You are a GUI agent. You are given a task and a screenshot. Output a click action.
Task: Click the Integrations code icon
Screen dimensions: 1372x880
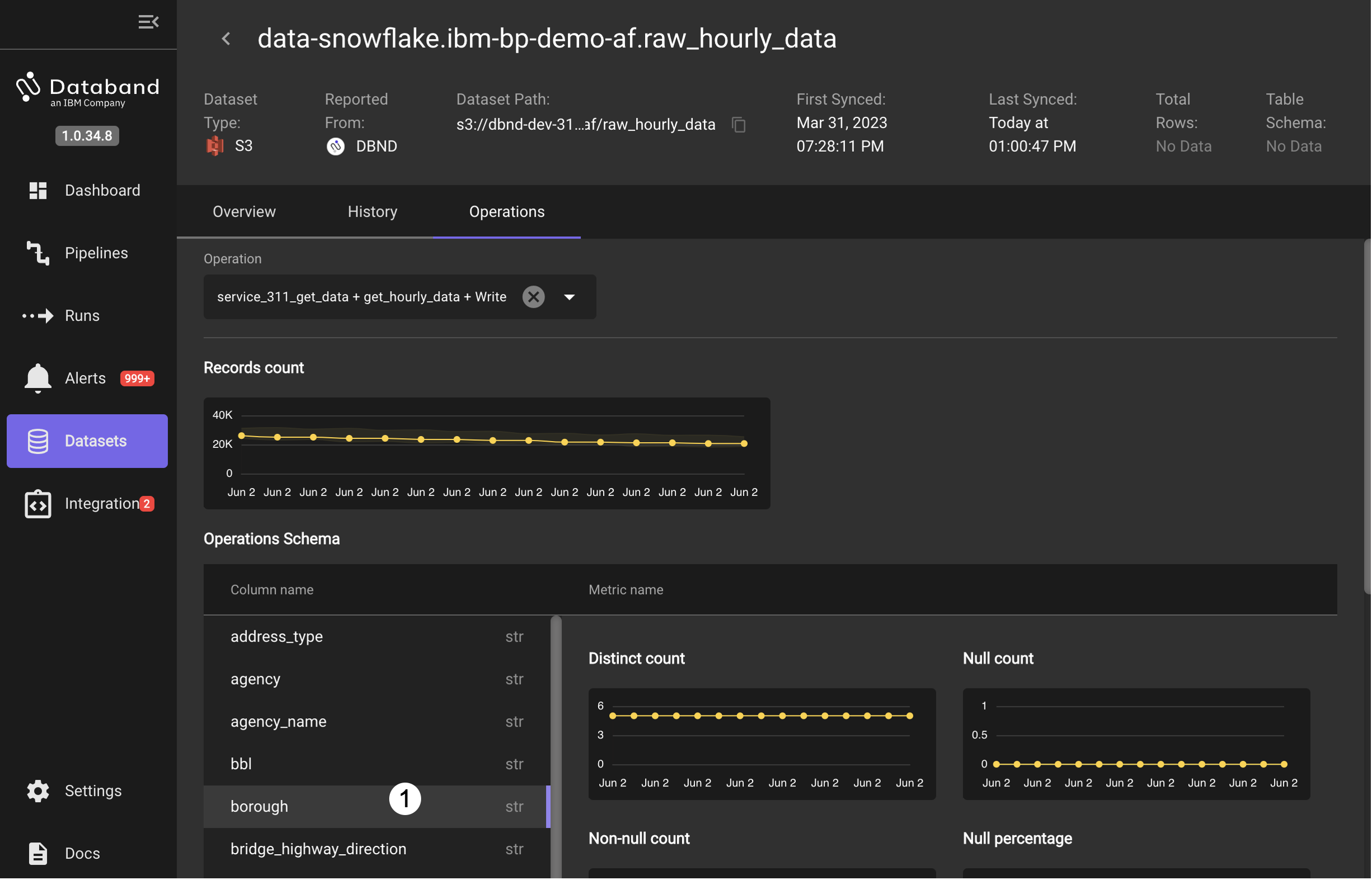[38, 504]
